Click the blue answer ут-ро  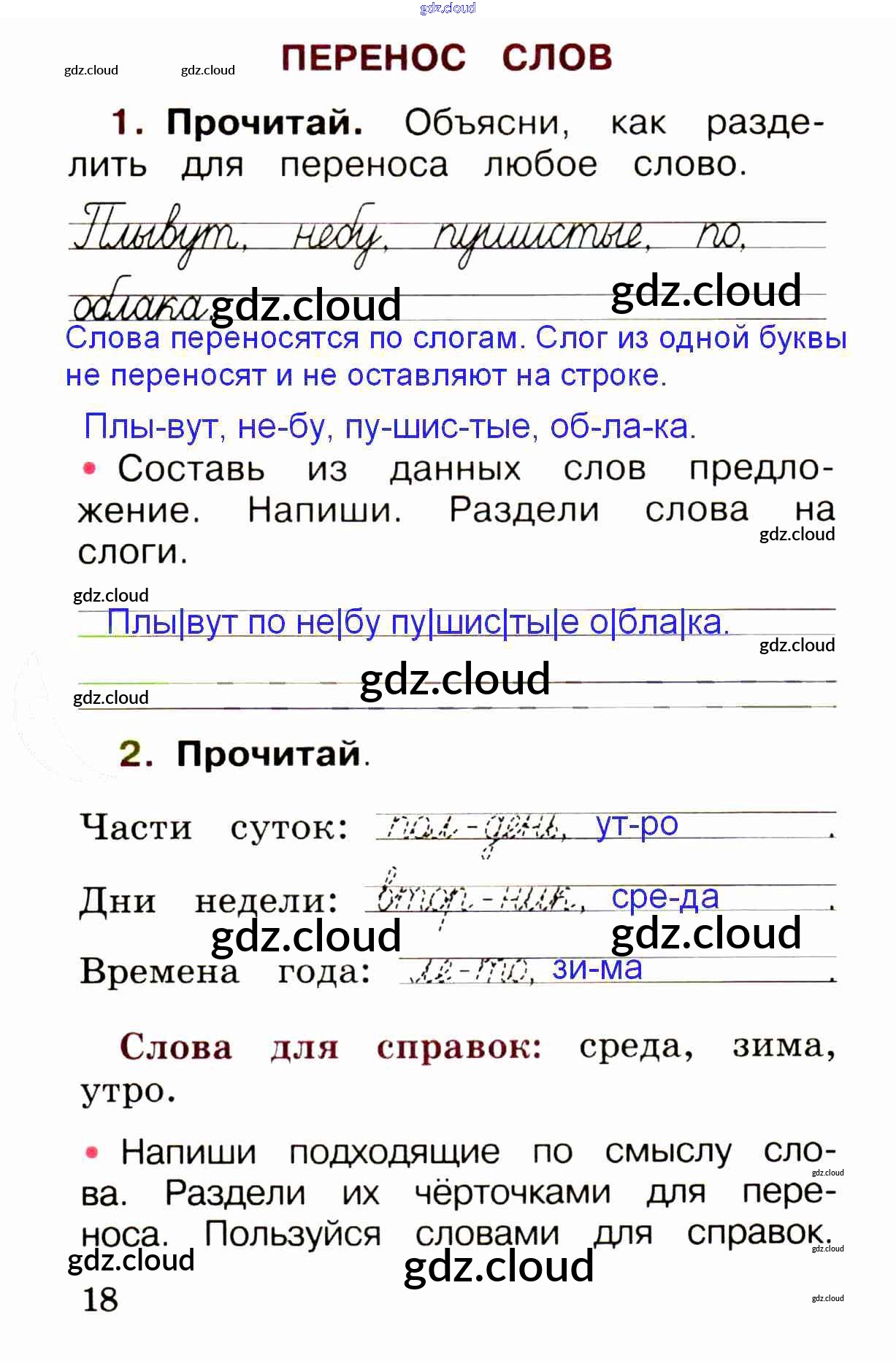pyautogui.click(x=637, y=824)
